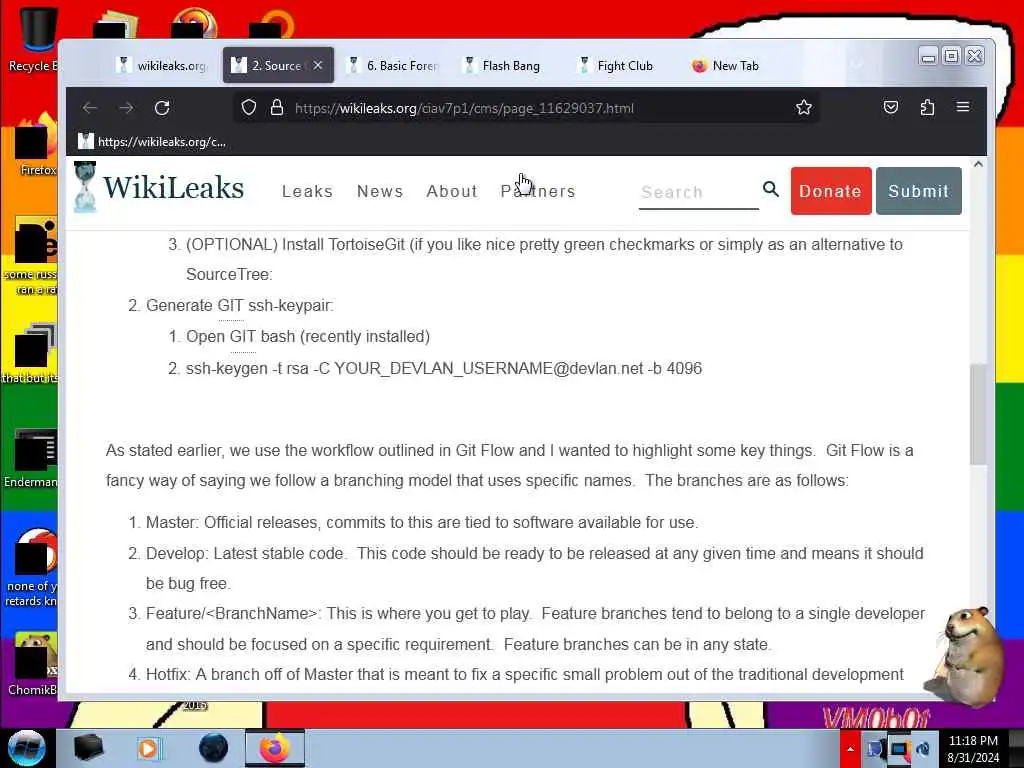Close the '2. Source' tab
Image resolution: width=1024 pixels, height=768 pixels.
pos(318,65)
